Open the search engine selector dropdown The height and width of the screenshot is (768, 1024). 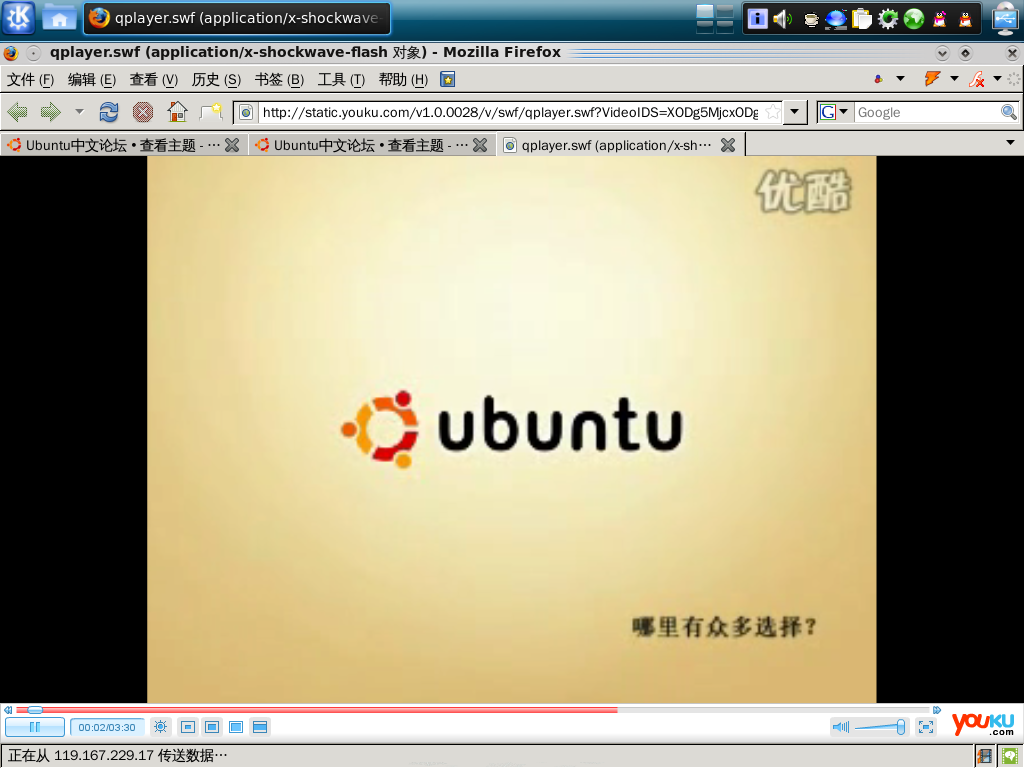point(835,112)
